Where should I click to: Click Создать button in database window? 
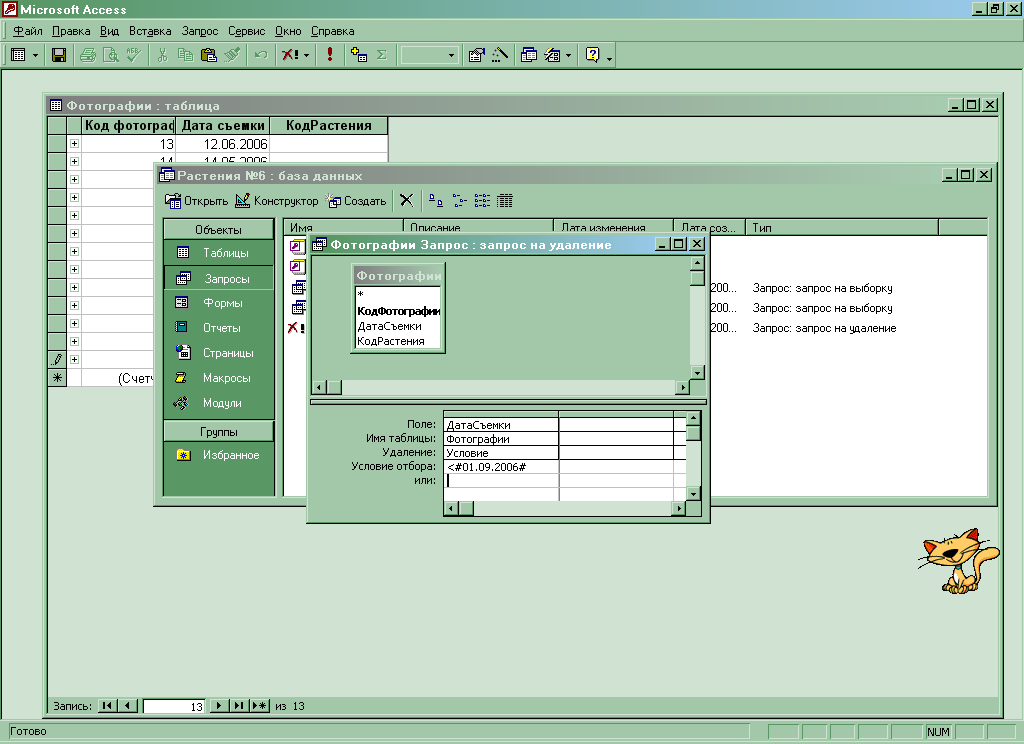click(356, 201)
